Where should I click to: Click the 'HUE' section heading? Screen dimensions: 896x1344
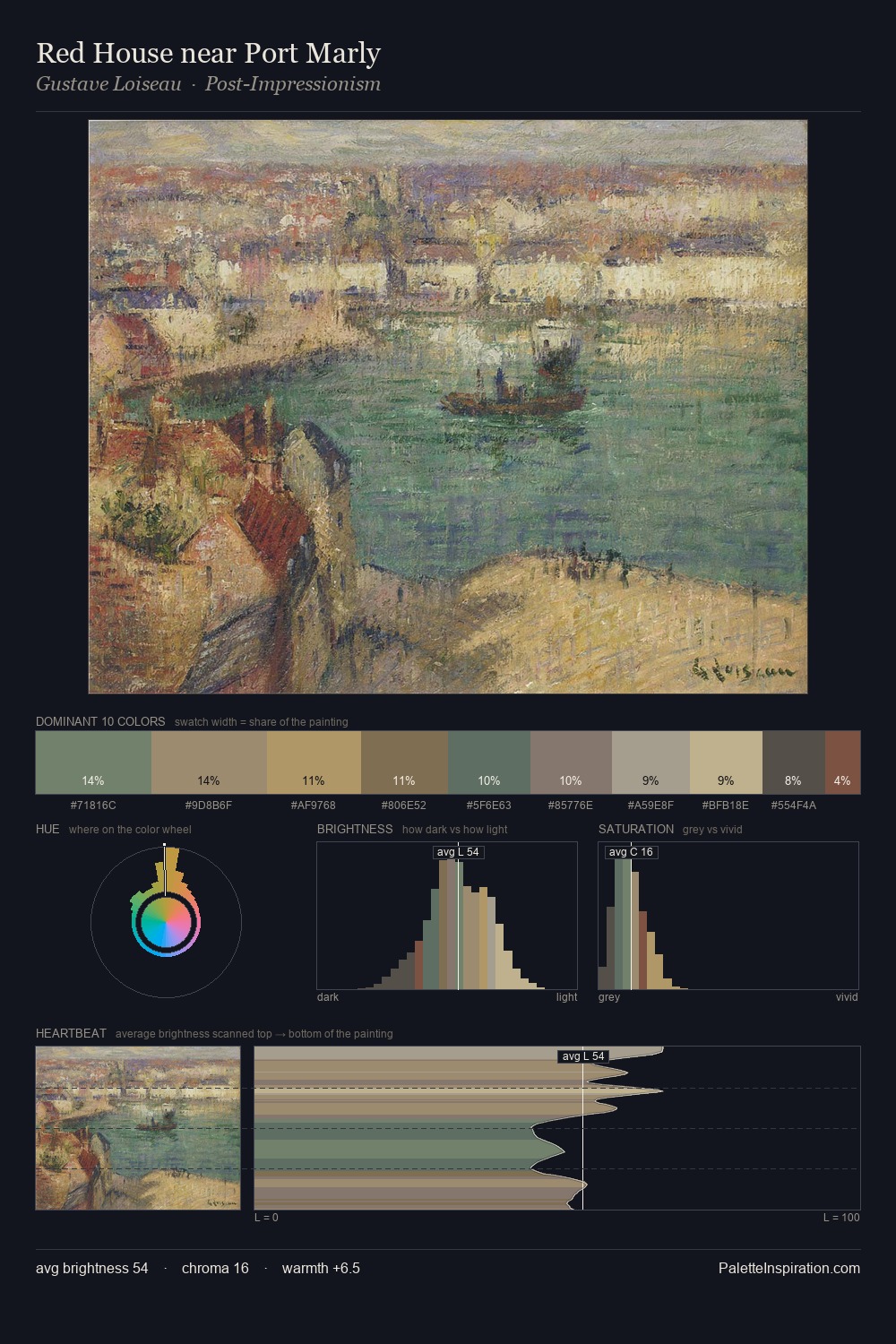pyautogui.click(x=47, y=829)
